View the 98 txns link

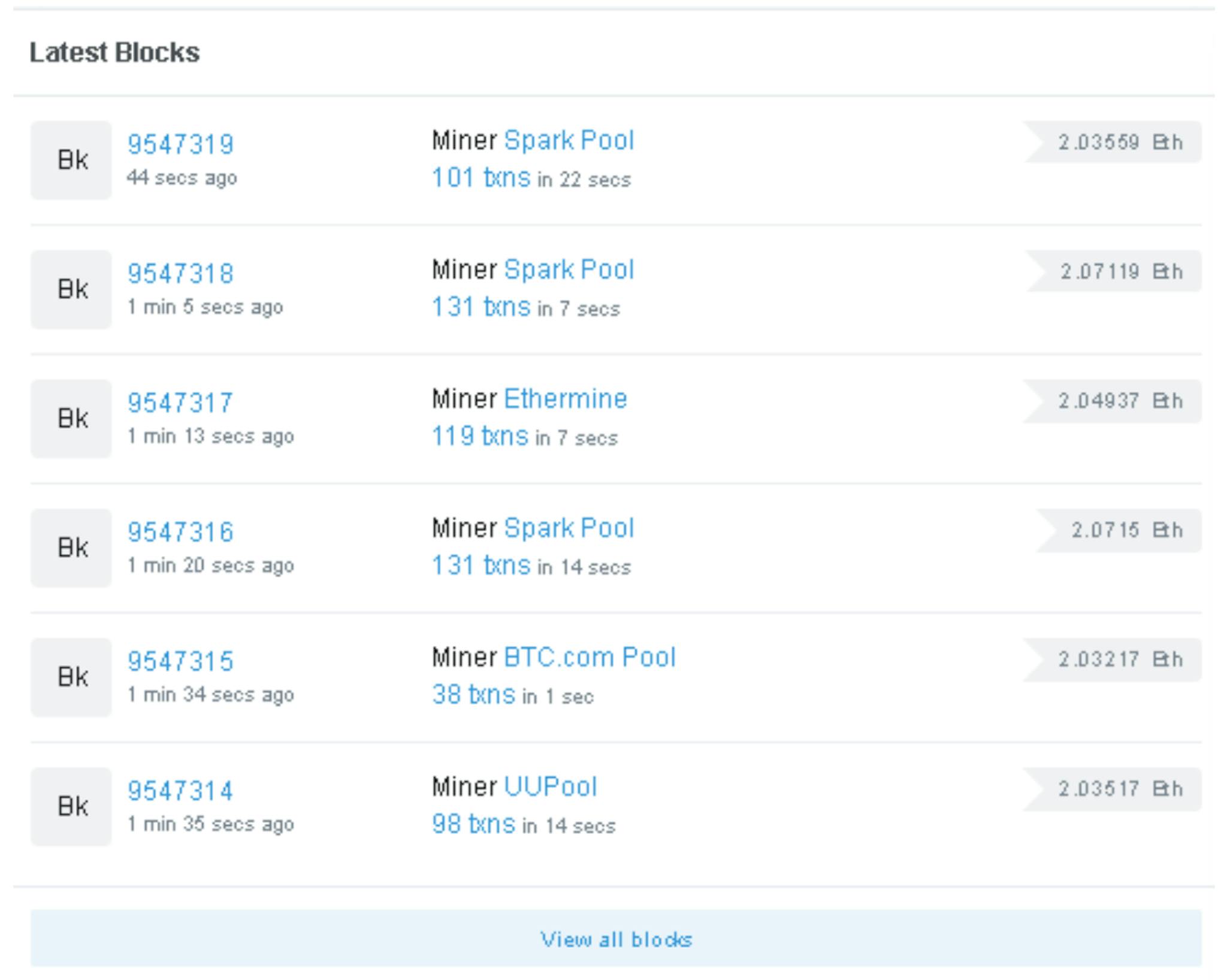tap(473, 824)
